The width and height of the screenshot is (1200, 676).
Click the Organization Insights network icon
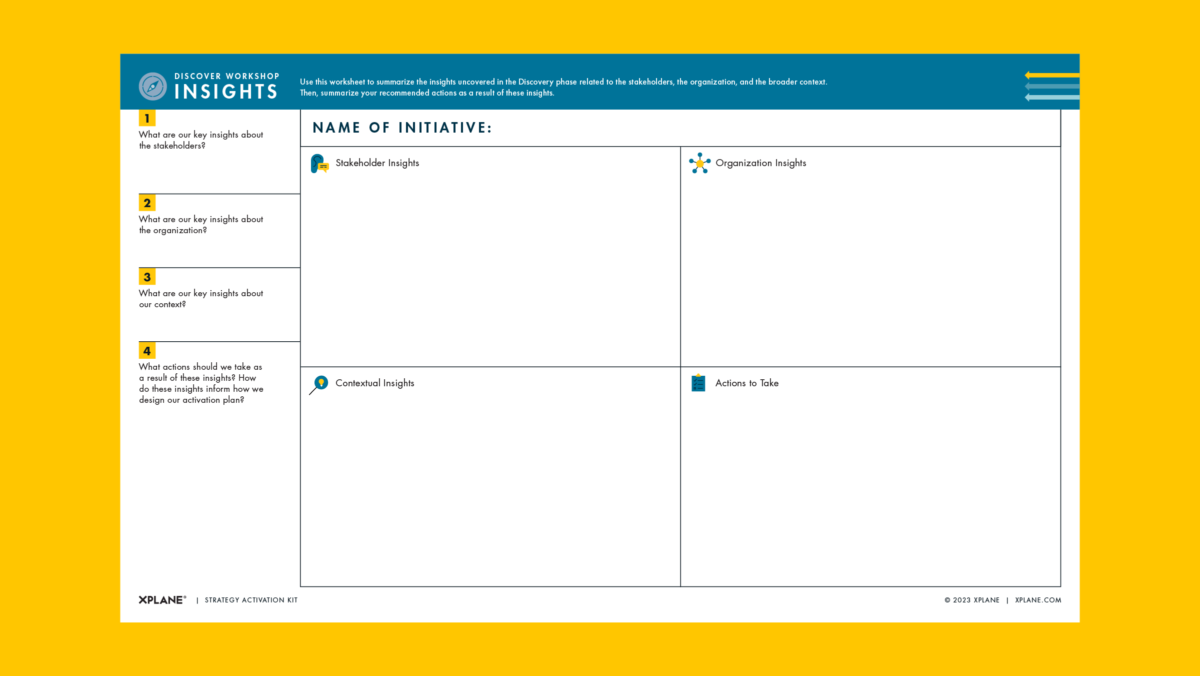(x=699, y=163)
